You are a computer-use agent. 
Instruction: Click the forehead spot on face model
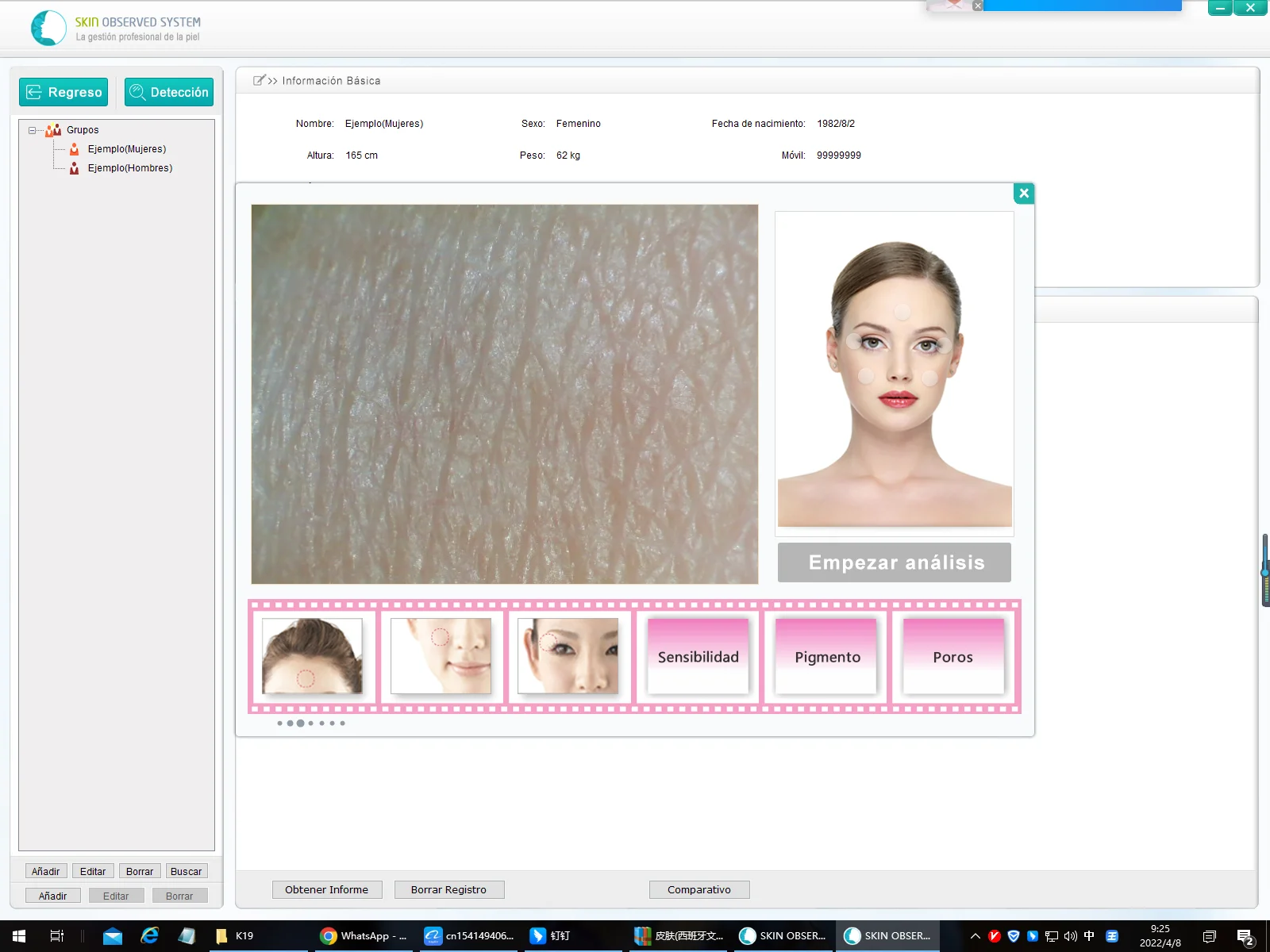tap(902, 312)
